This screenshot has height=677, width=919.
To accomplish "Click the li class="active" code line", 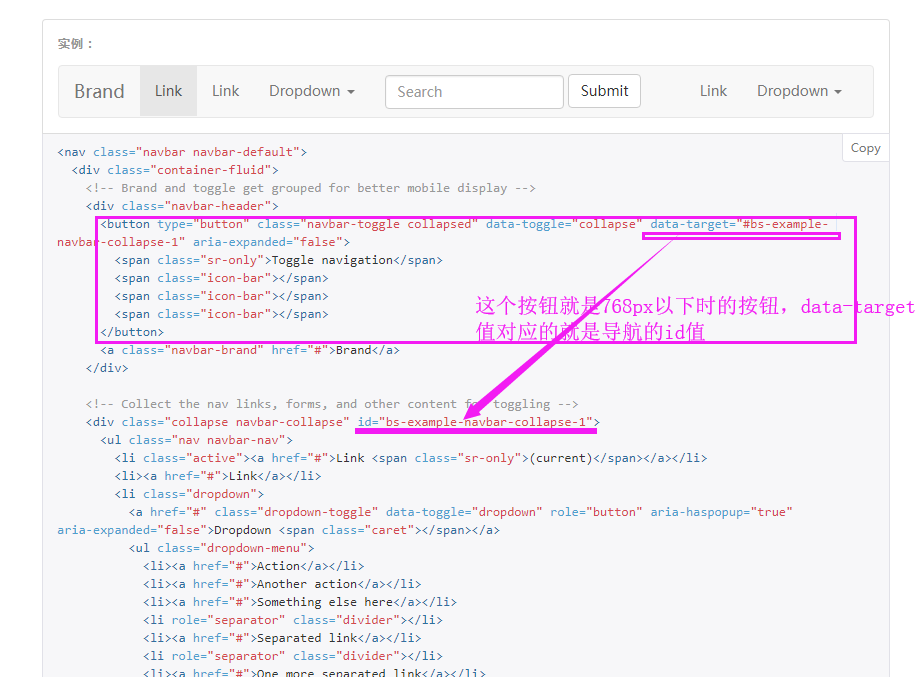I will point(411,458).
